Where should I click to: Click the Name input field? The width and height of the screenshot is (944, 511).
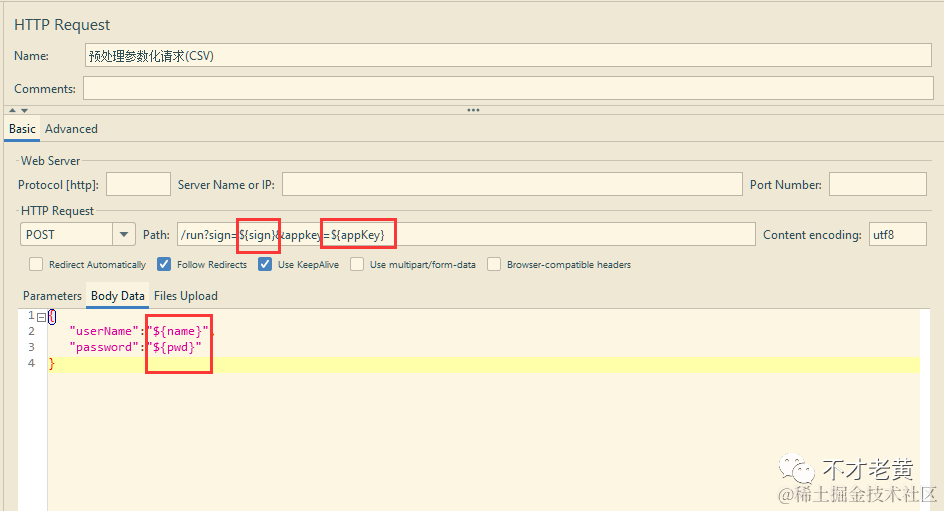508,55
